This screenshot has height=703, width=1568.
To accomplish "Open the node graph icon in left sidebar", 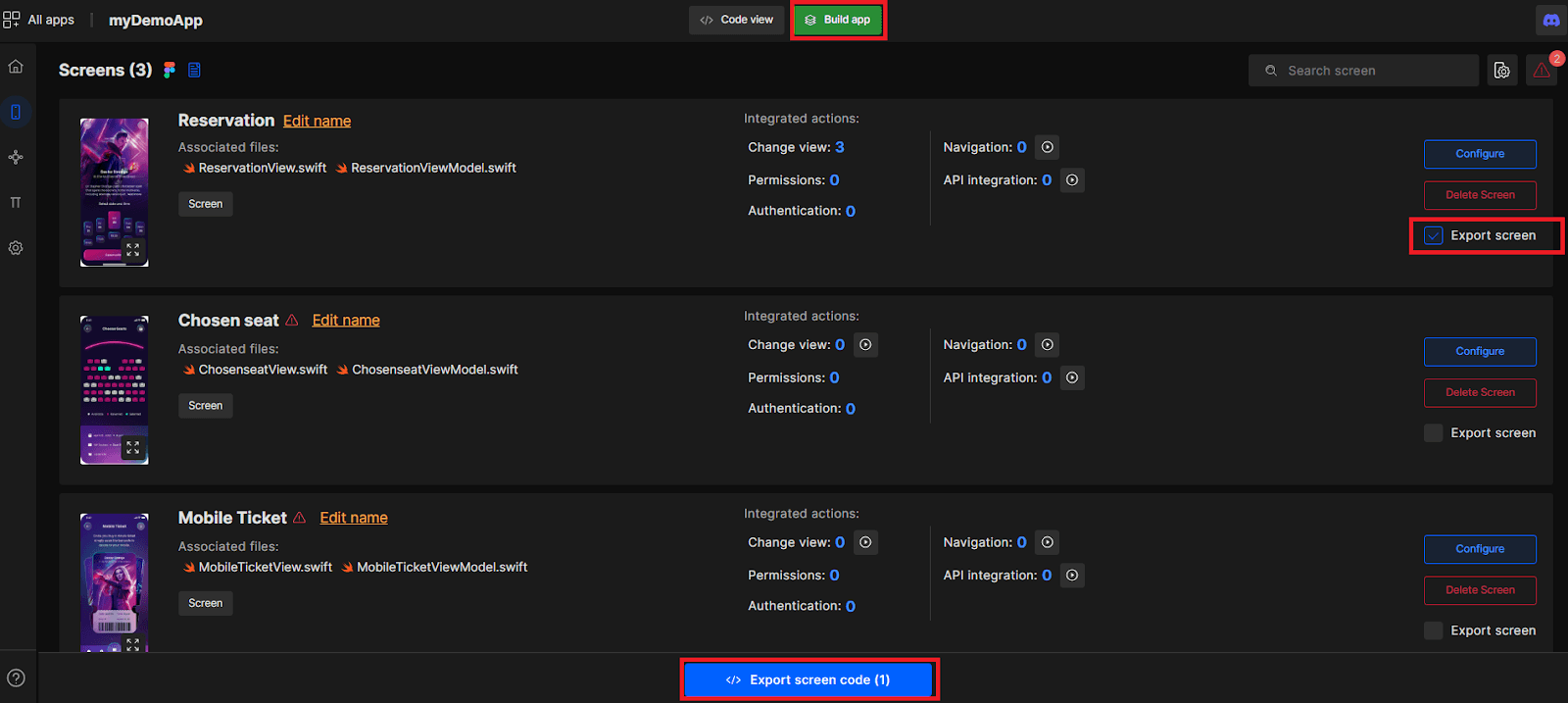I will (16, 157).
